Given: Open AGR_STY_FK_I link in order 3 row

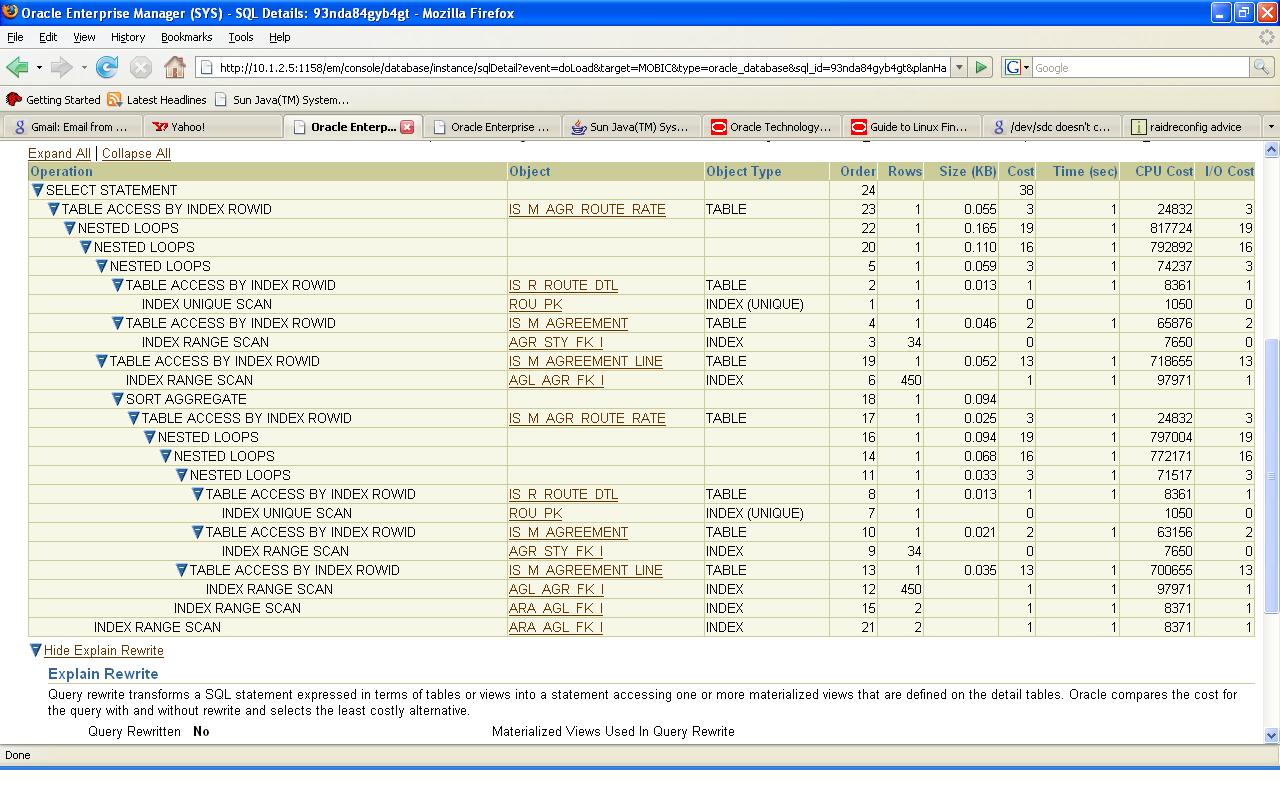Looking at the screenshot, I should [556, 342].
